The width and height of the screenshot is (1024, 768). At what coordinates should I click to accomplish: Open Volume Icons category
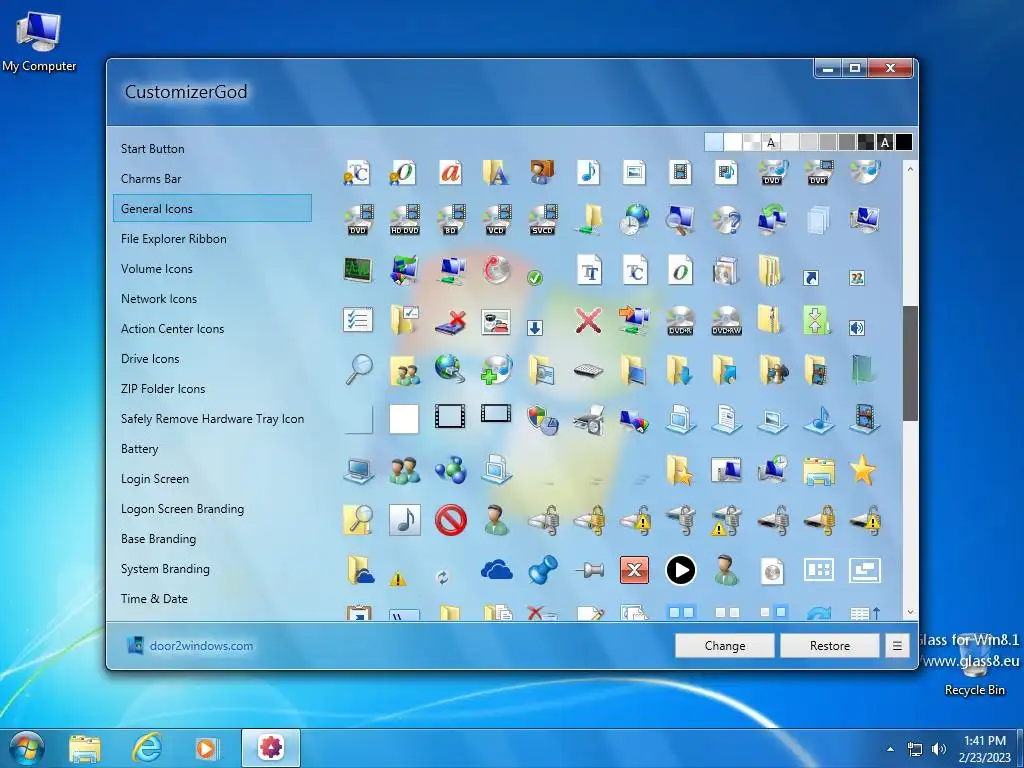157,269
